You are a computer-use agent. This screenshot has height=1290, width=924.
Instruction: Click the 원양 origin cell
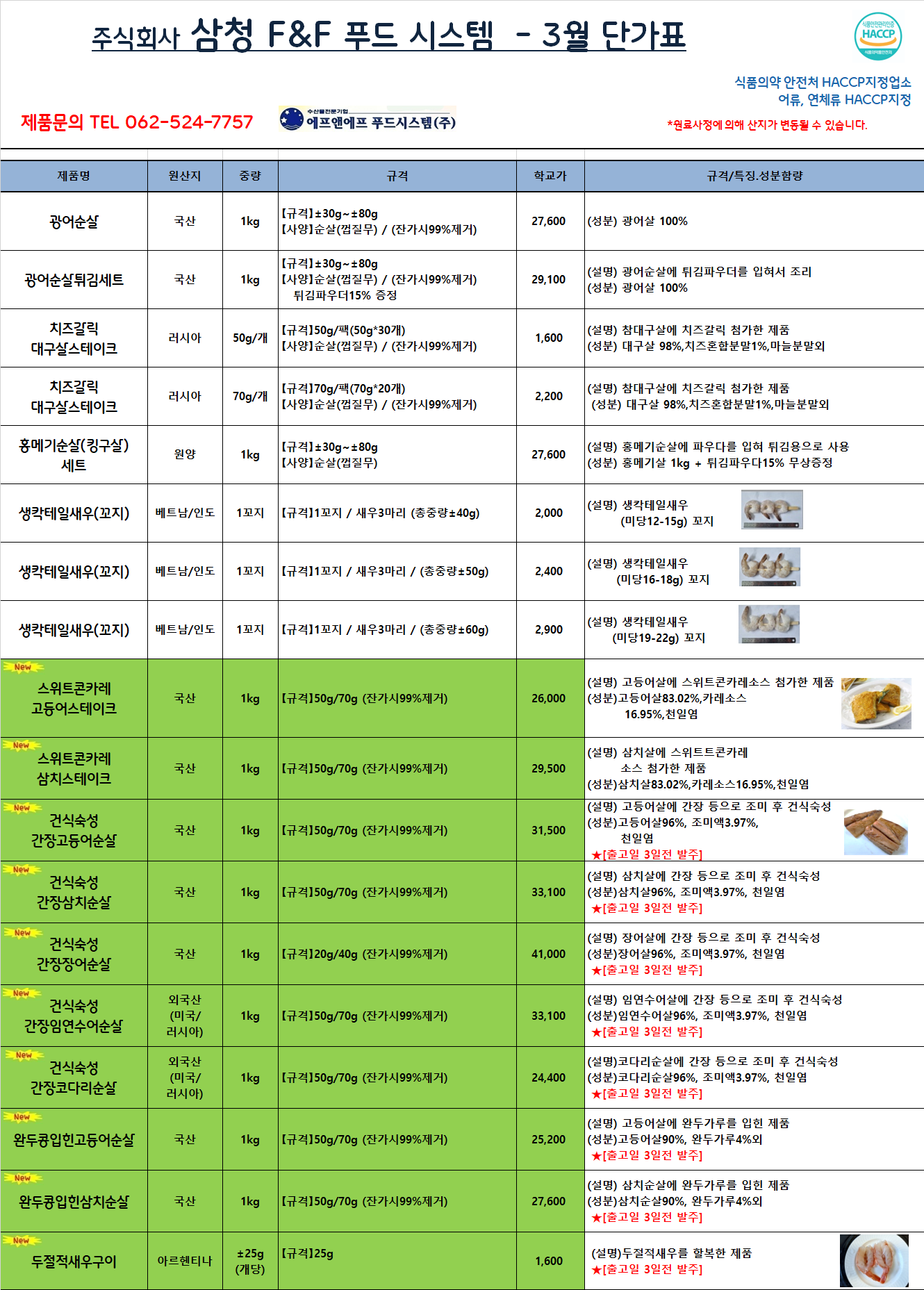(185, 454)
